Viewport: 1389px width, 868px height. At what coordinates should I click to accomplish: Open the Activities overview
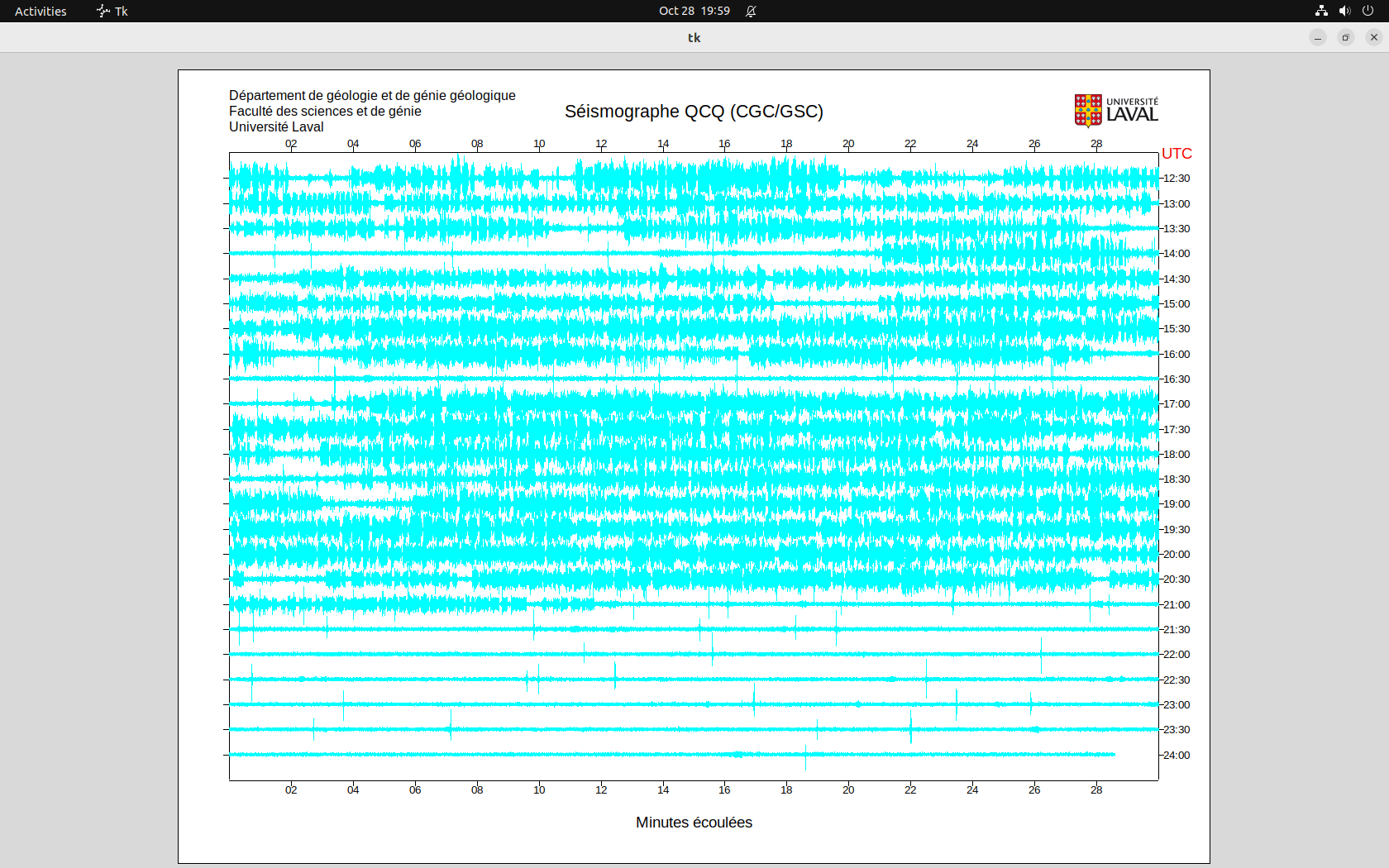tap(41, 11)
